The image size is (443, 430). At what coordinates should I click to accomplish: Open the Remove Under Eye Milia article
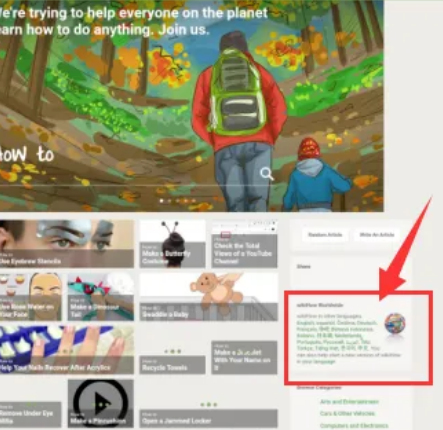point(31,415)
